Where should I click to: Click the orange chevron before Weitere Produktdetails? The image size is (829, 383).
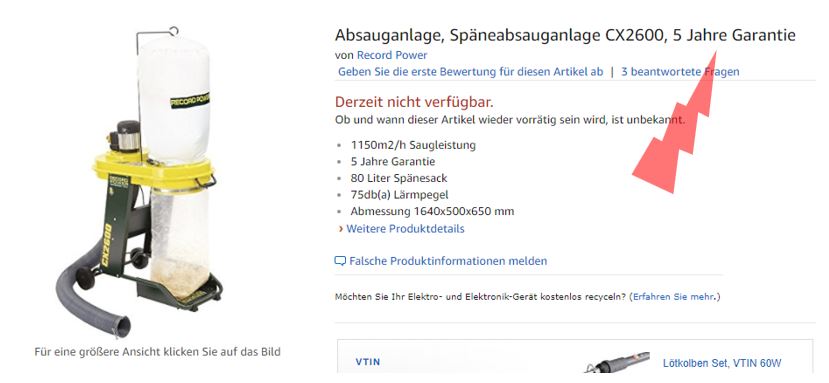(x=341, y=229)
